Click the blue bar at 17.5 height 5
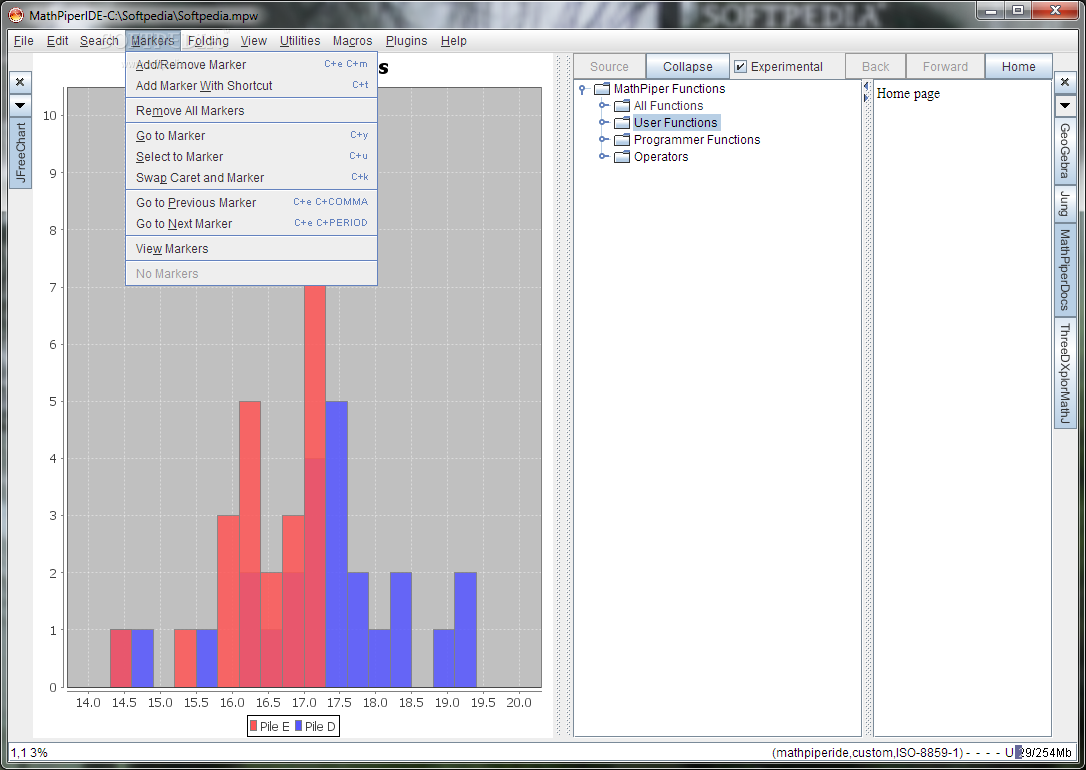 point(337,544)
